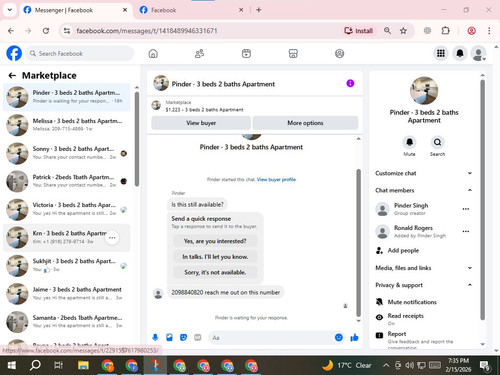500x375 pixels.
Task: Open a new browser tab
Action: 259,10
